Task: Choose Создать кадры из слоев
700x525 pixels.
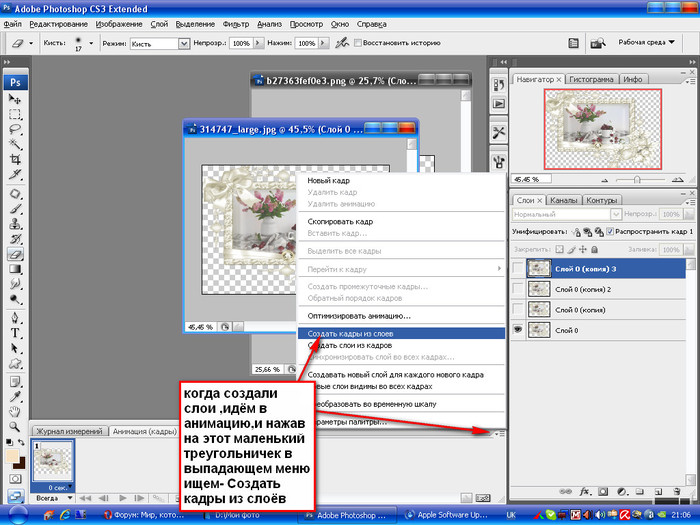Action: (x=401, y=333)
